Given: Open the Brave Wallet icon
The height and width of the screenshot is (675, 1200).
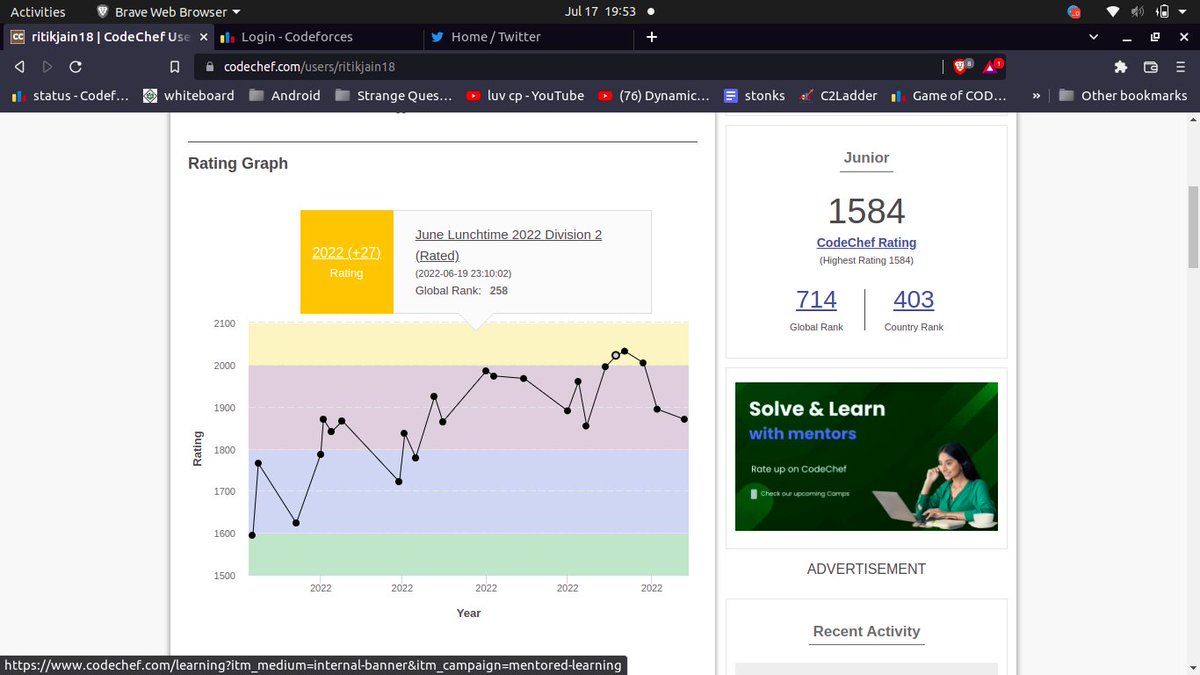Looking at the screenshot, I should (x=1150, y=67).
